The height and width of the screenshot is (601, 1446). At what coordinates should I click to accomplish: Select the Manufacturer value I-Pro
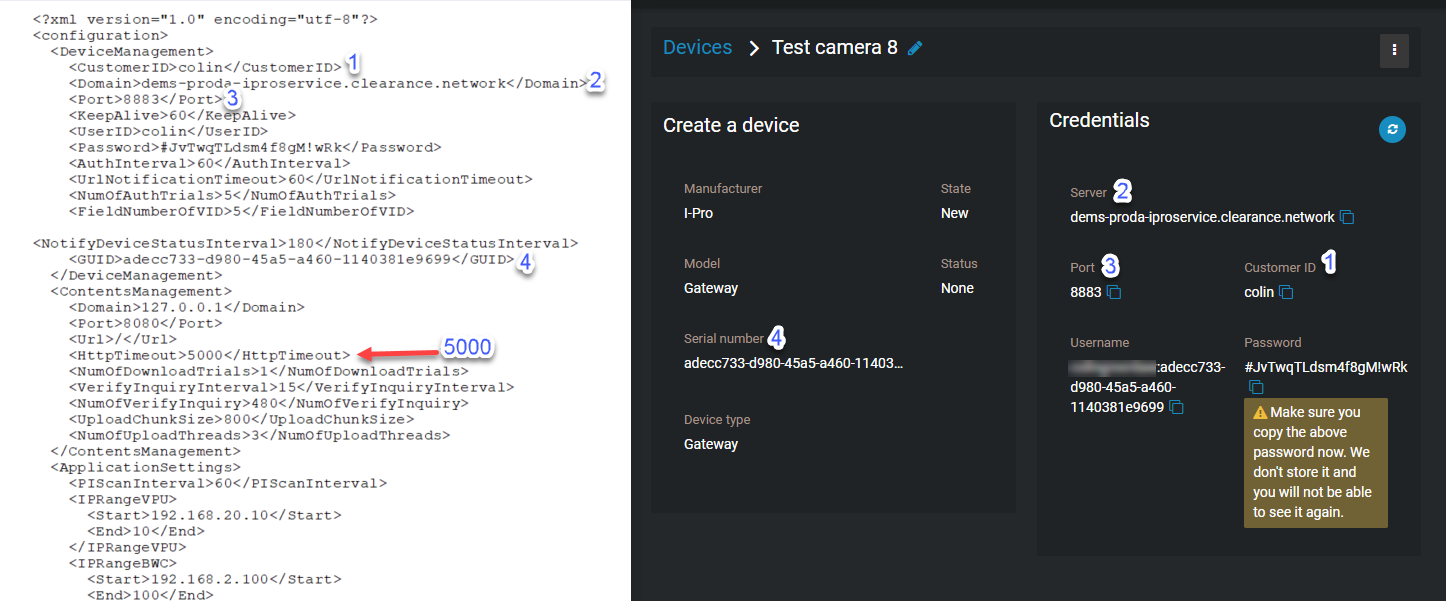tap(698, 213)
